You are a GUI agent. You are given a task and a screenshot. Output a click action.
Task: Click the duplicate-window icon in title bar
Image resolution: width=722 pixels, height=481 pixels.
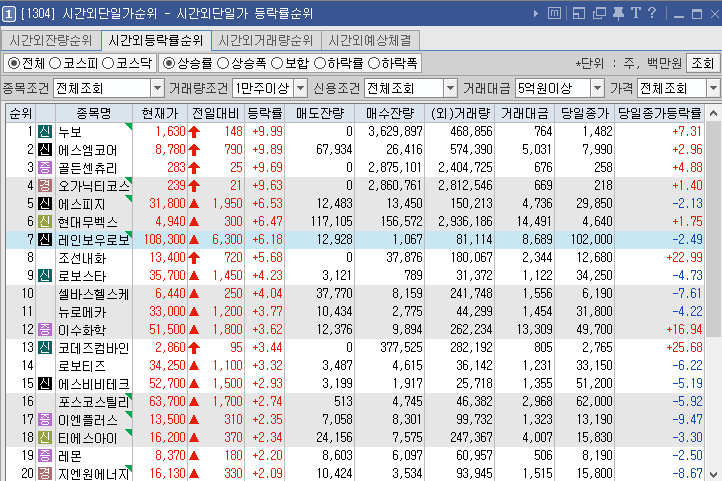599,13
